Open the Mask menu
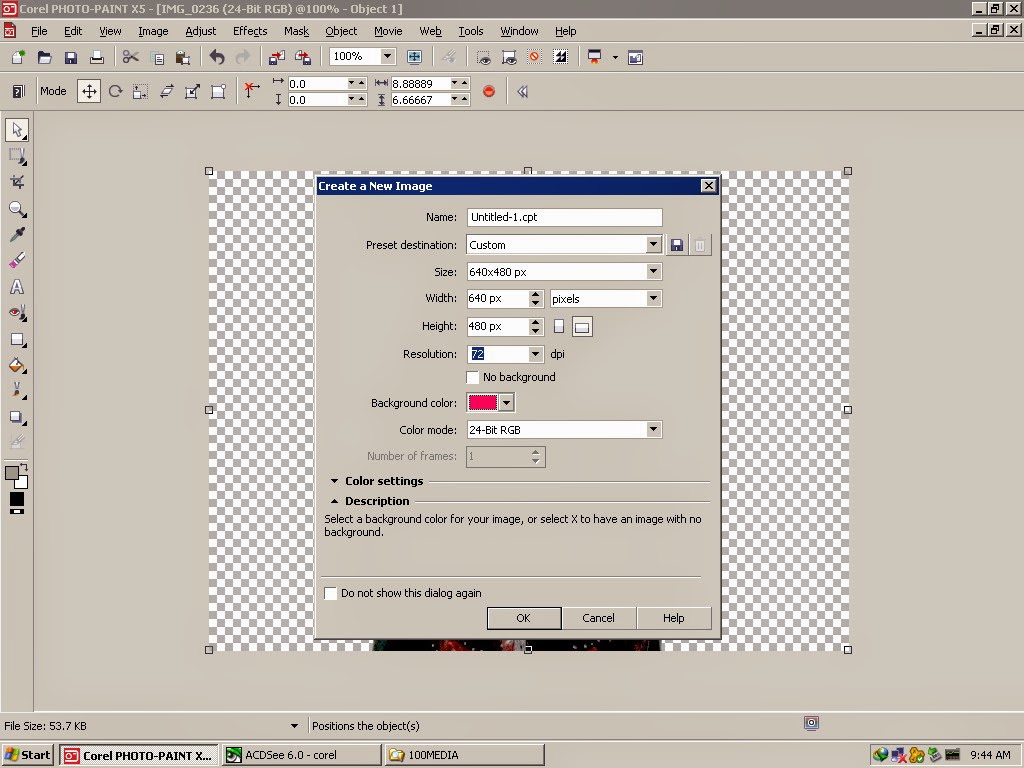The width and height of the screenshot is (1024, 768). click(x=296, y=31)
